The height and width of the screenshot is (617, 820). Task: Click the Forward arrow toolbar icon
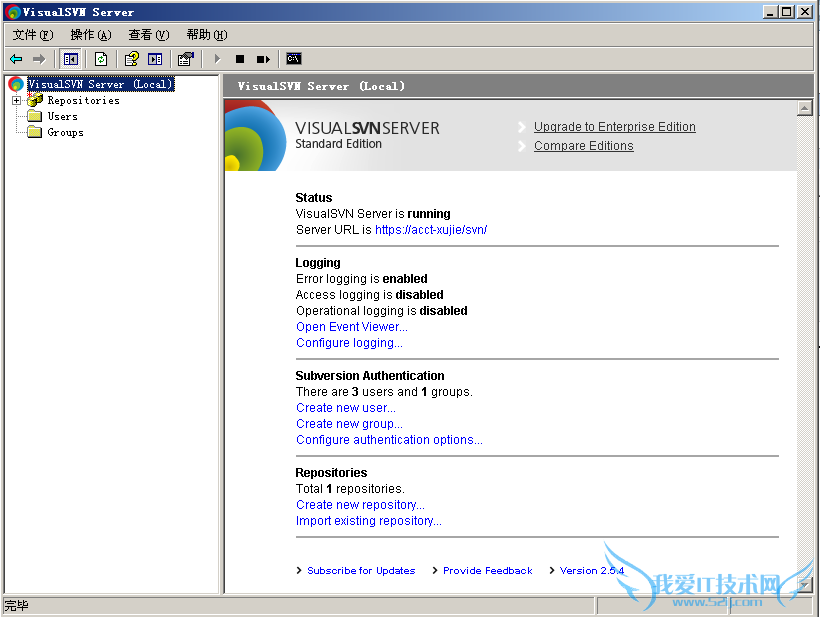[39, 59]
